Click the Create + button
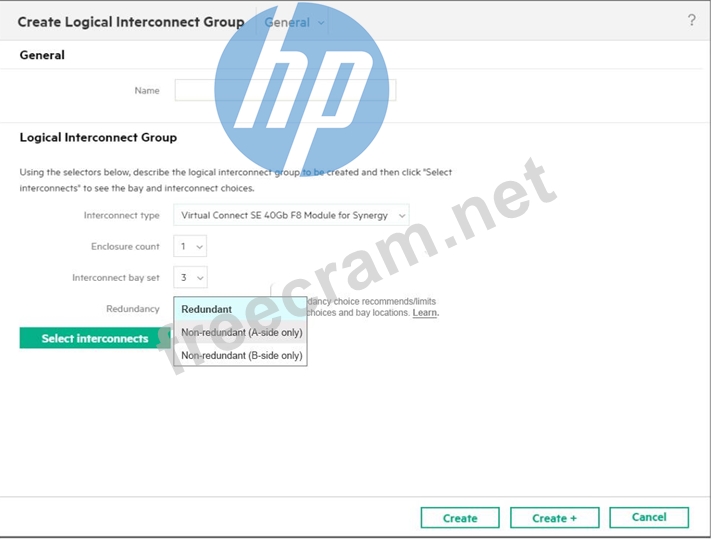Image resolution: width=713 pixels, height=539 pixels. 554,518
